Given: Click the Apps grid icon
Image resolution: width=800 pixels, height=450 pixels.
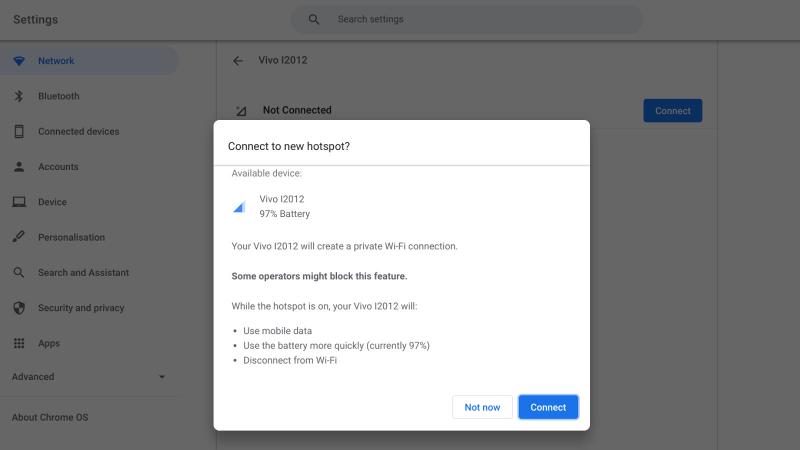Looking at the screenshot, I should pyautogui.click(x=19, y=343).
